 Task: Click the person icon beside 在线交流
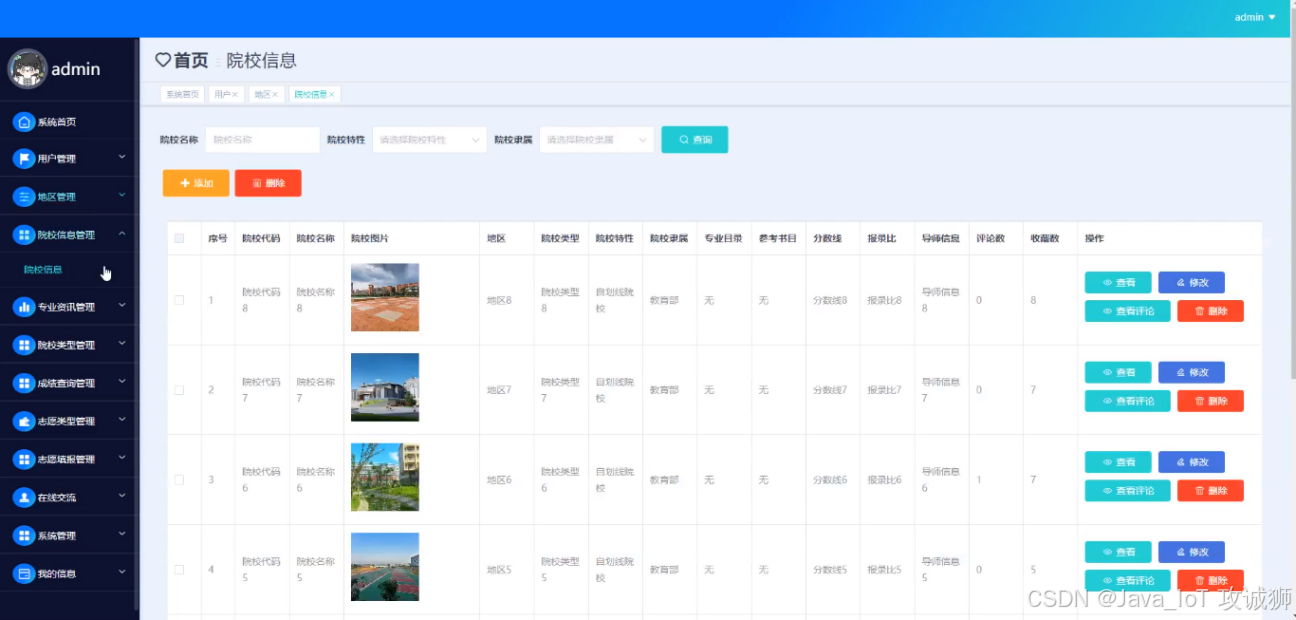(24, 497)
